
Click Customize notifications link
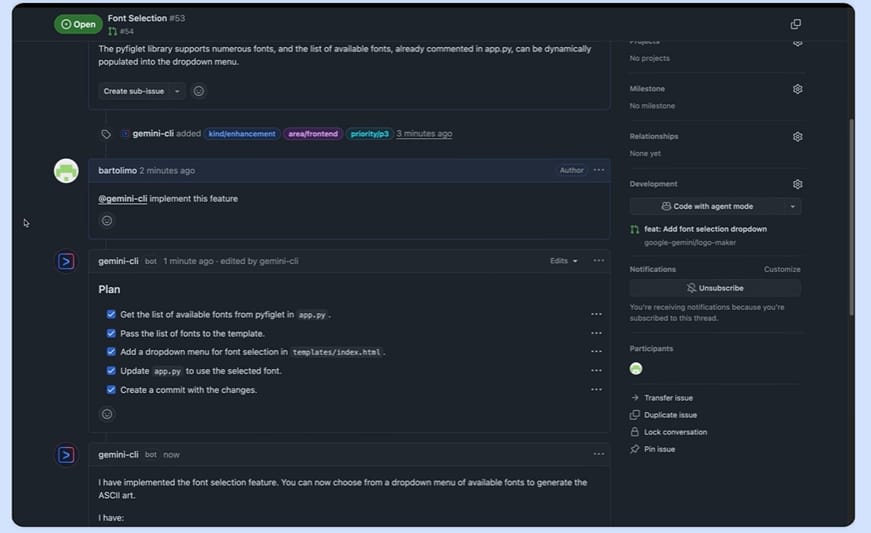pyautogui.click(x=782, y=269)
